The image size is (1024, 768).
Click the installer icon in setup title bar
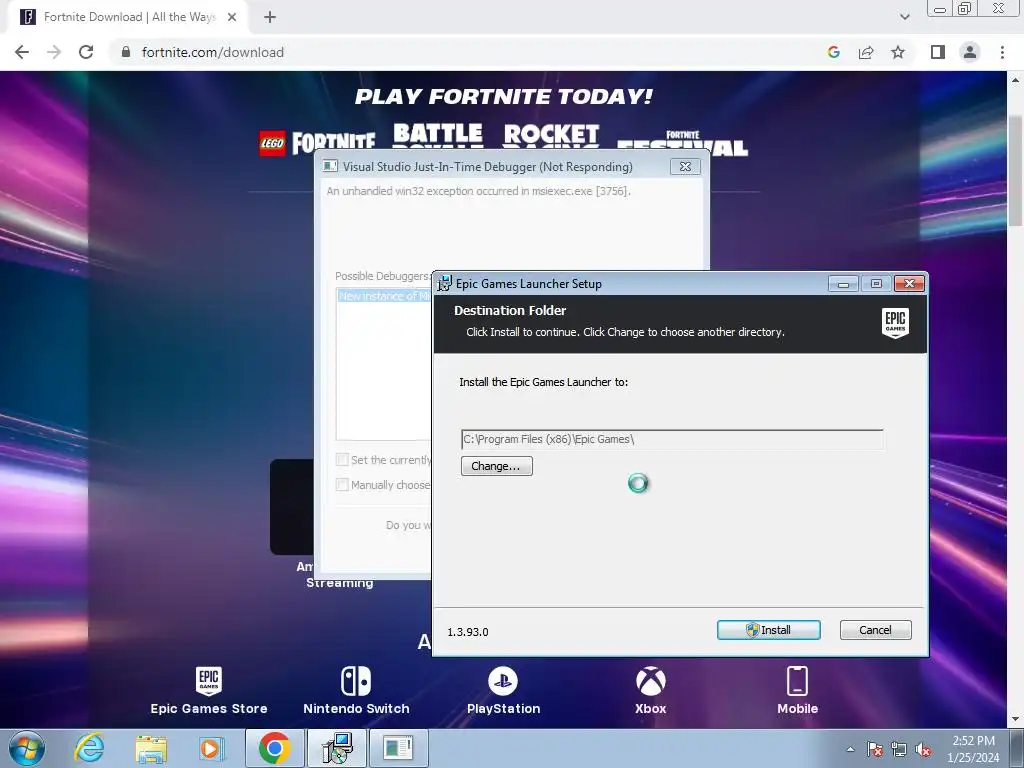coord(445,283)
